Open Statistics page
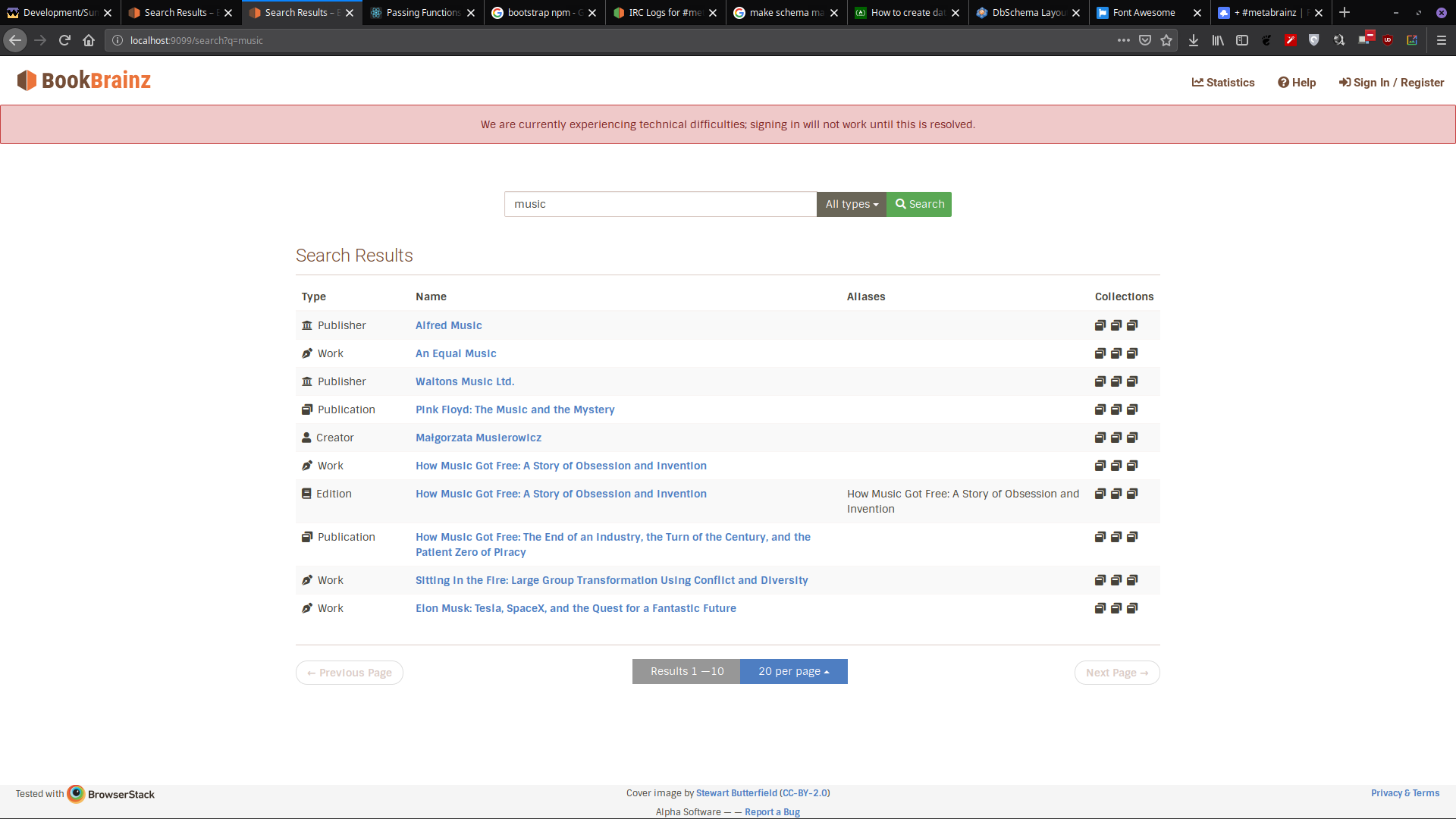 point(1223,83)
